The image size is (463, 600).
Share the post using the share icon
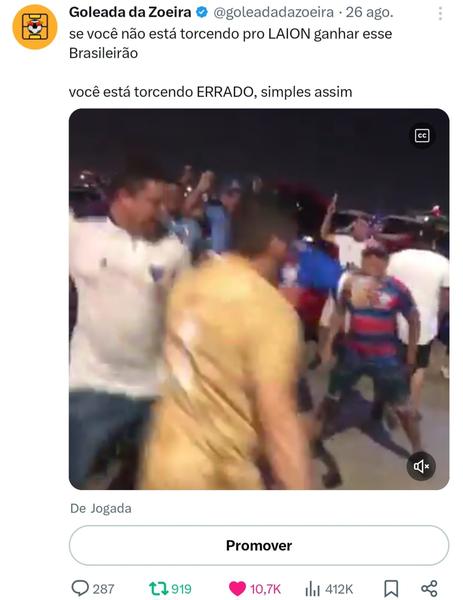tap(429, 589)
